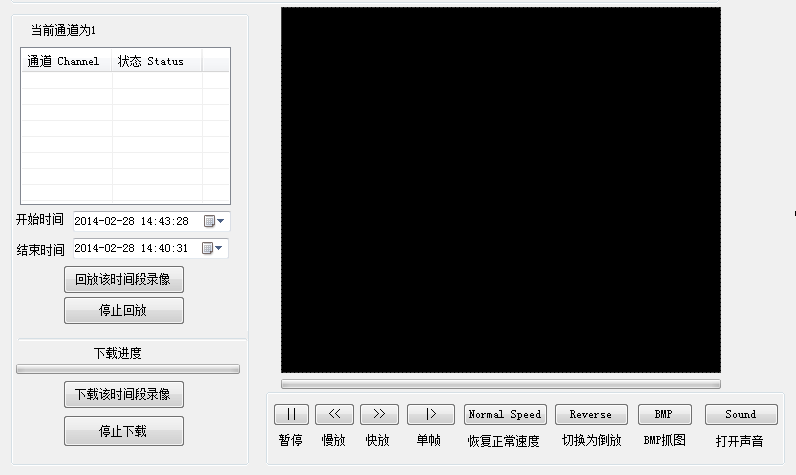Download recording for the selected period
Screen dimensions: 796x475
pyautogui.click(x=124, y=394)
